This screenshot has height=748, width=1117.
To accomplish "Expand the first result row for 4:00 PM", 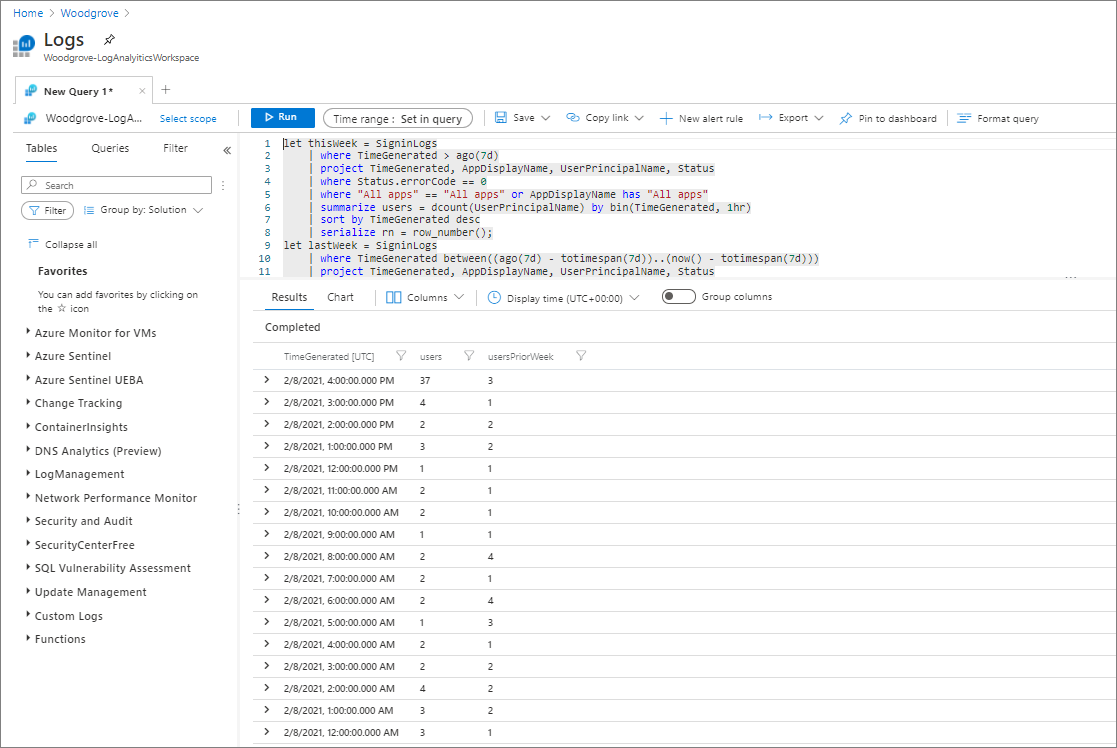I will click(266, 380).
